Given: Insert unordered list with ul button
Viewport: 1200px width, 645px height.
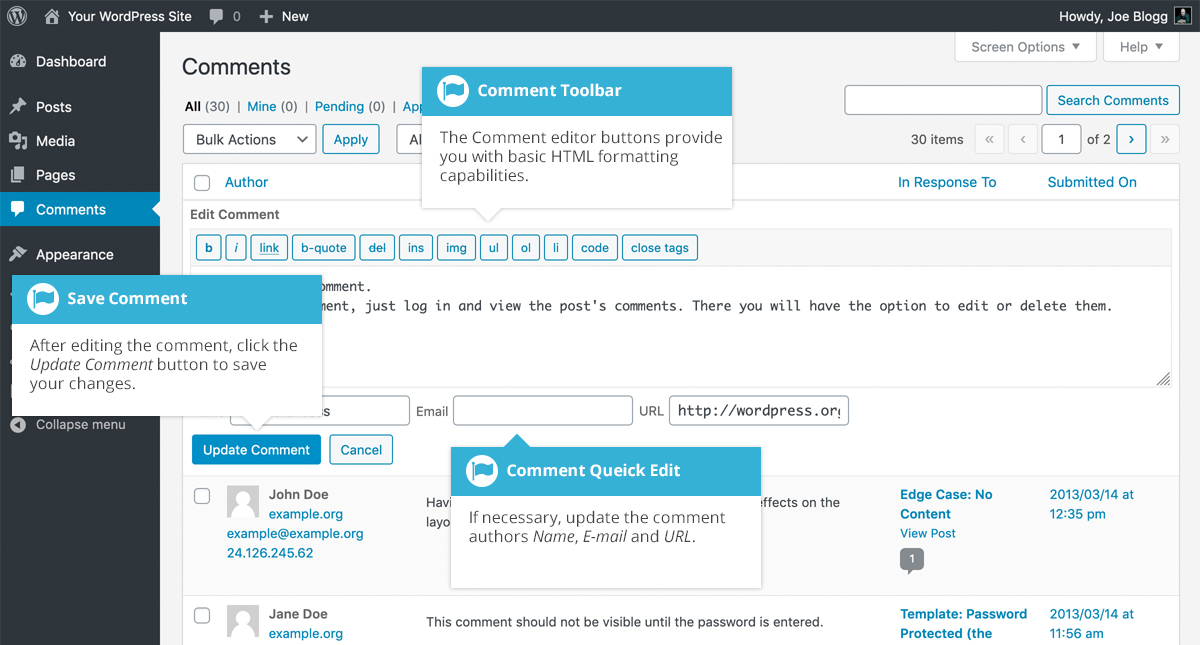Looking at the screenshot, I should [x=494, y=248].
